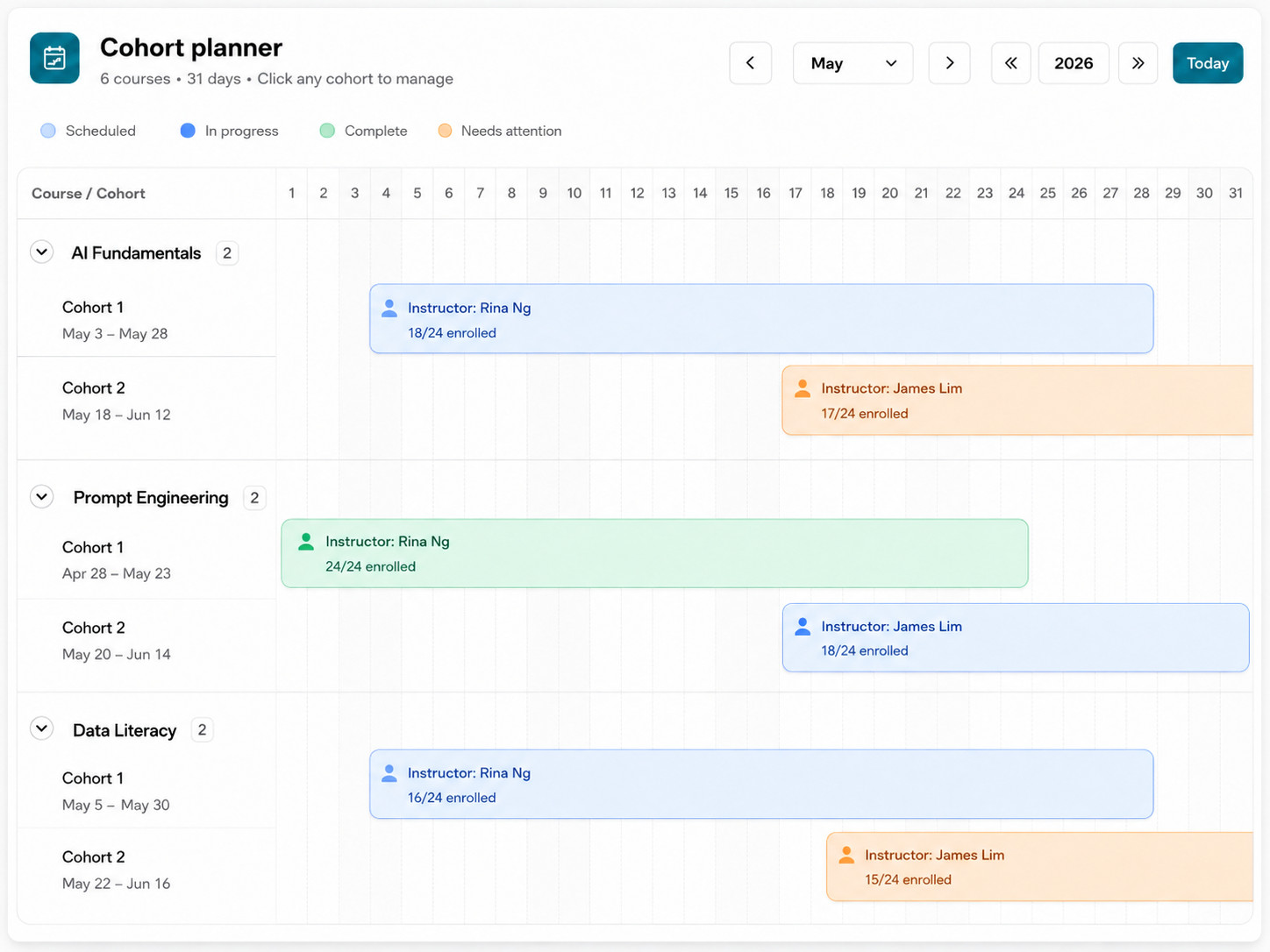Image resolution: width=1270 pixels, height=952 pixels.
Task: Jump back one year double-arrow
Action: pos(1011,63)
